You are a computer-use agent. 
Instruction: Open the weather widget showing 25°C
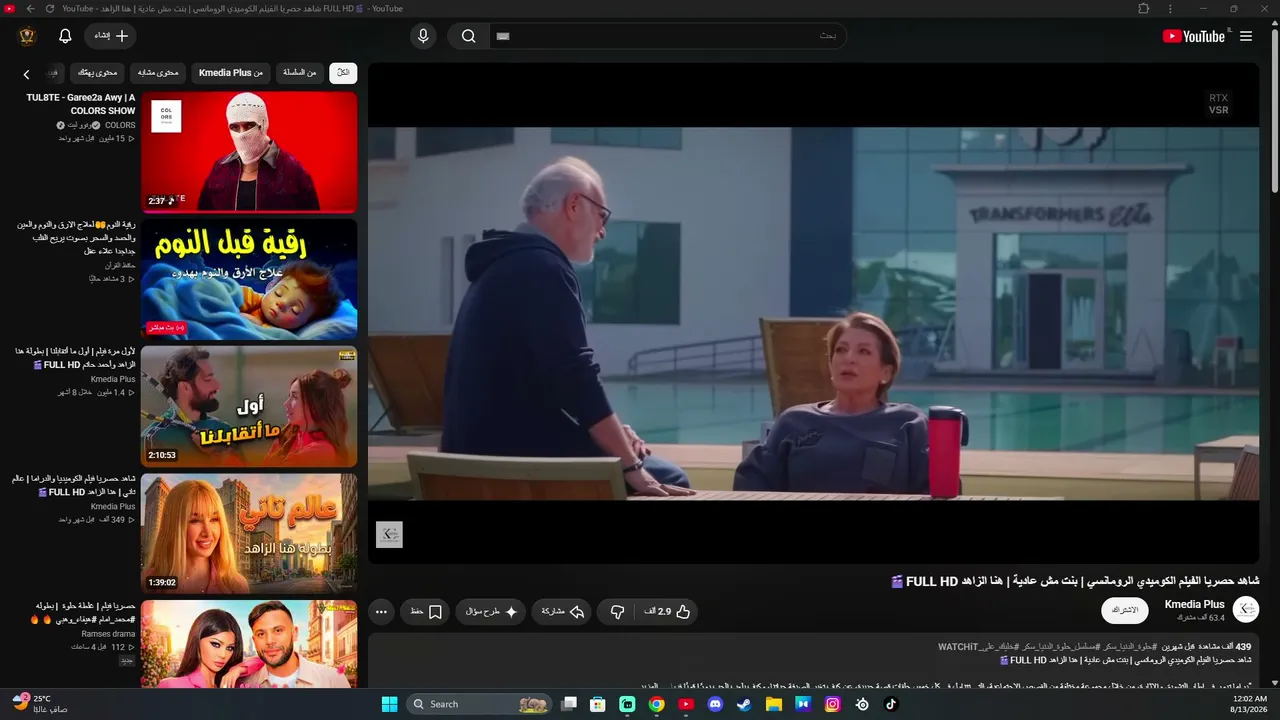(x=40, y=703)
